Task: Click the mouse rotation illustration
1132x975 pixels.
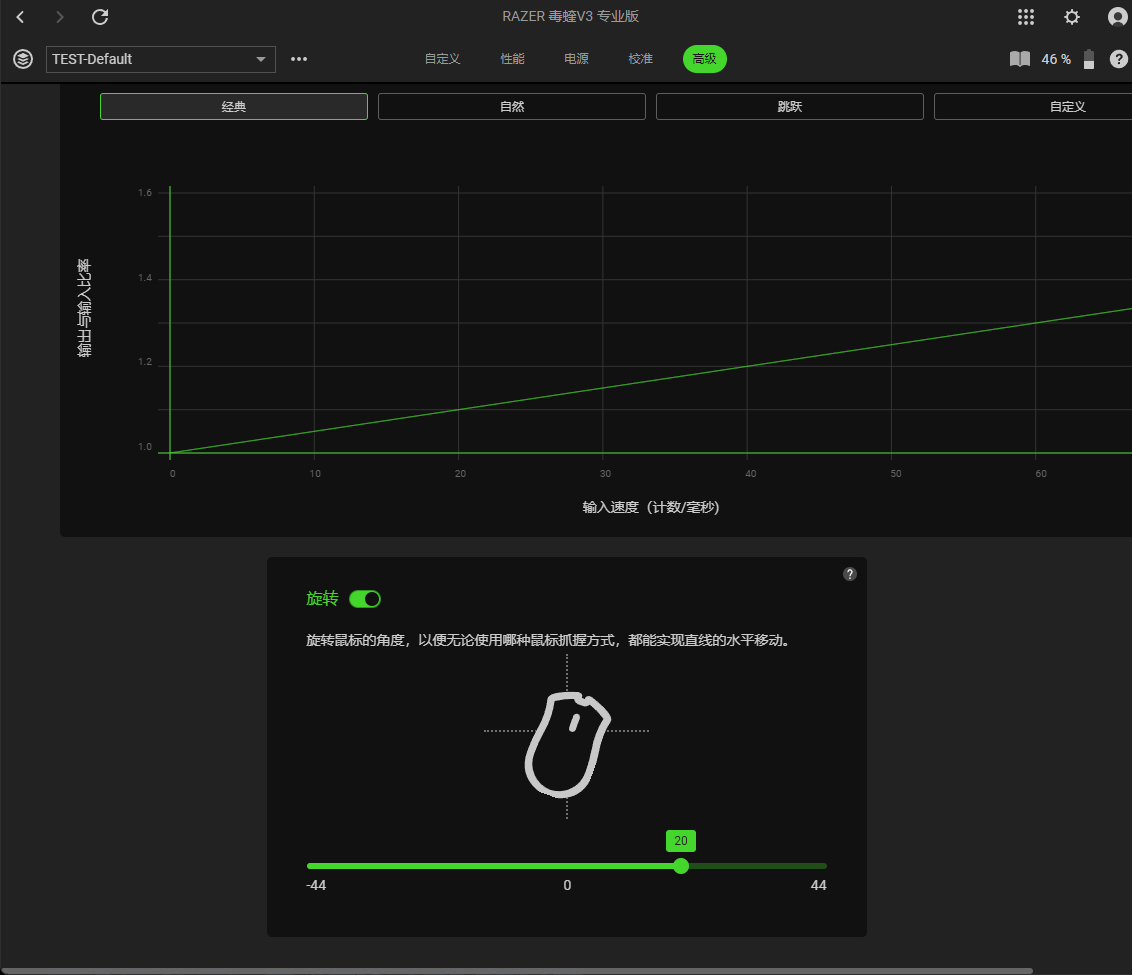Action: point(567,744)
